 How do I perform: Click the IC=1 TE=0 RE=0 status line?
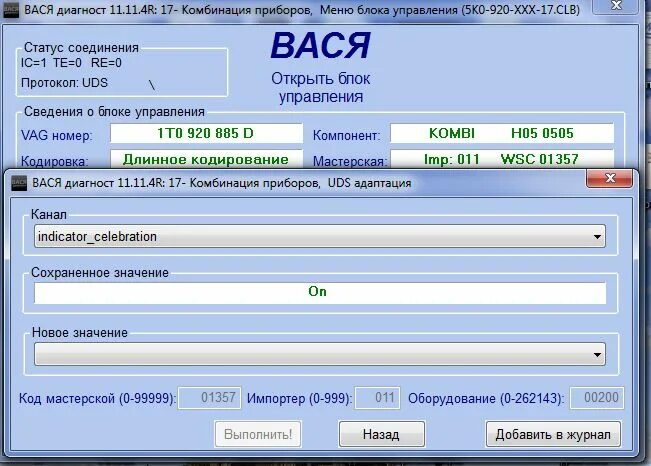[71, 63]
